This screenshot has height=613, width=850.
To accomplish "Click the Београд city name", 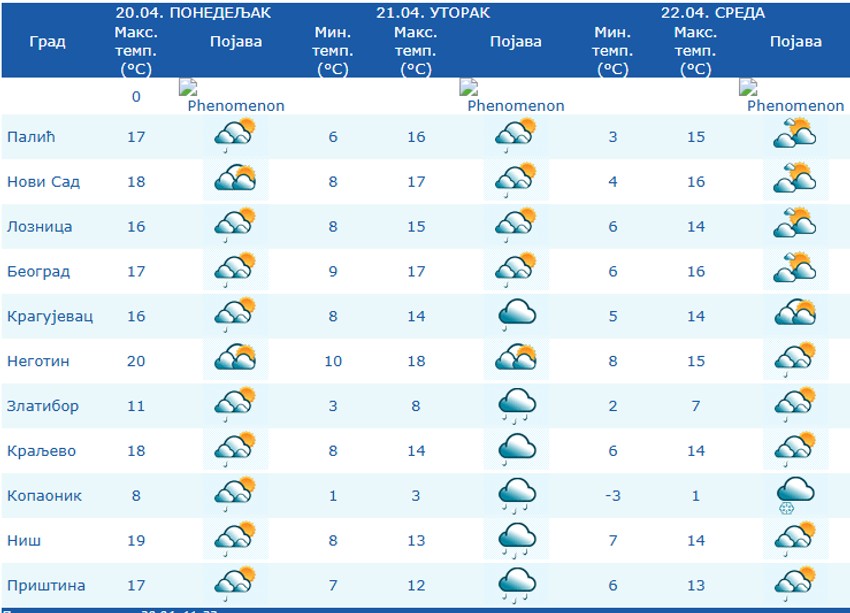I will [38, 271].
